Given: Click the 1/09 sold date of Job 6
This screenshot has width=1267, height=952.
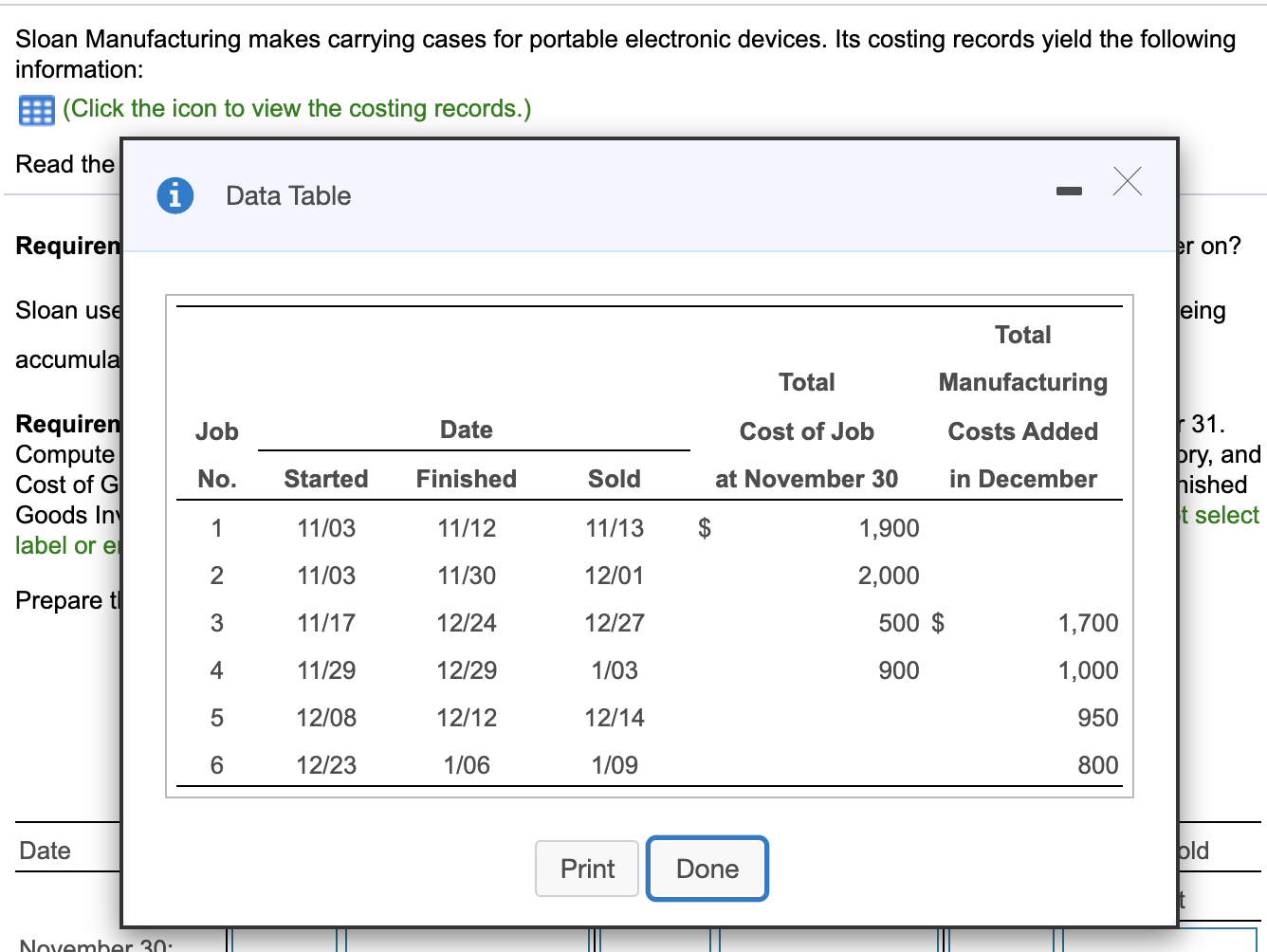Looking at the screenshot, I should click(x=615, y=765).
